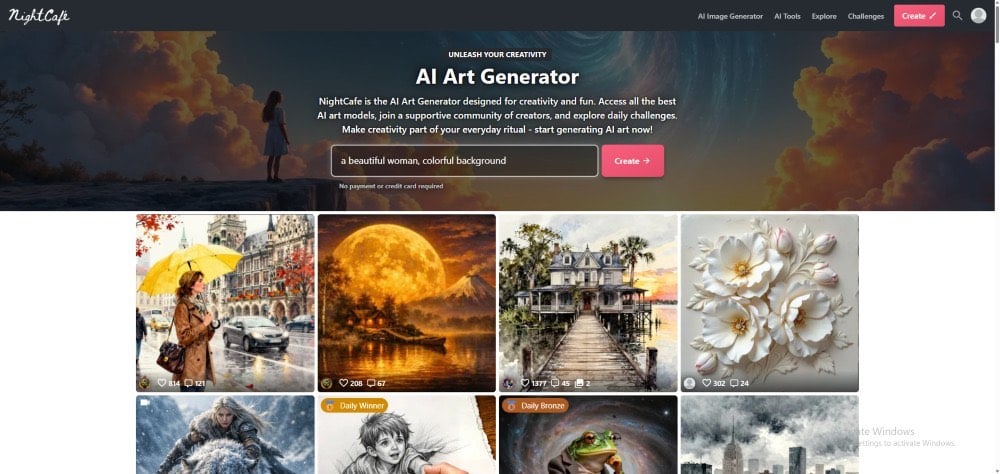Open the Challenges menu item
The height and width of the screenshot is (474, 1000).
click(865, 16)
